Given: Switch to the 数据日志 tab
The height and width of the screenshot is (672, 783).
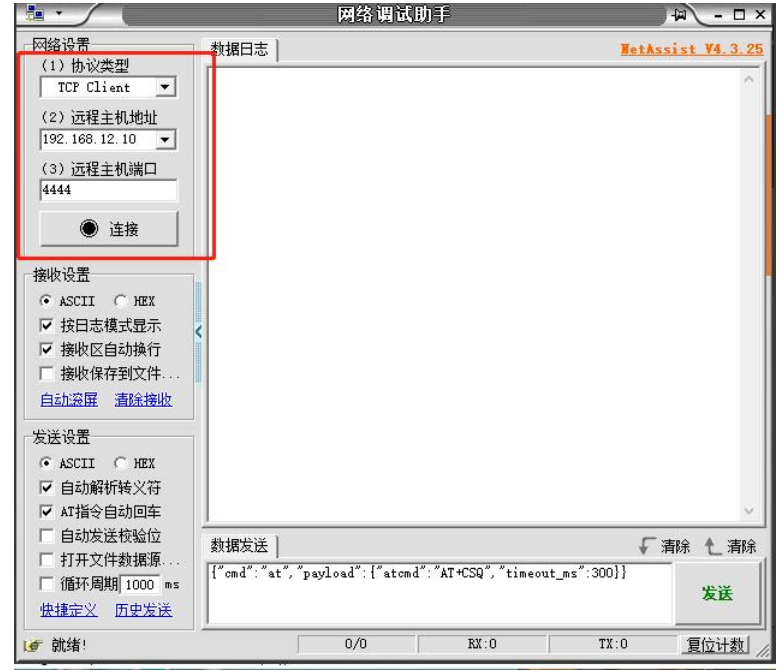Looking at the screenshot, I should pos(240,50).
